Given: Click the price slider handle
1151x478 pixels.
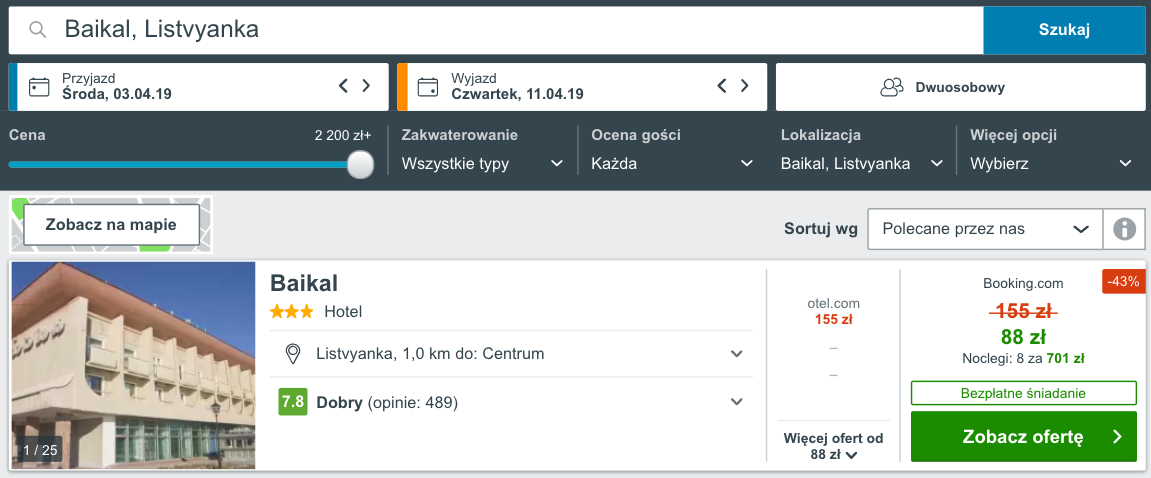Looking at the screenshot, I should click(x=360, y=164).
